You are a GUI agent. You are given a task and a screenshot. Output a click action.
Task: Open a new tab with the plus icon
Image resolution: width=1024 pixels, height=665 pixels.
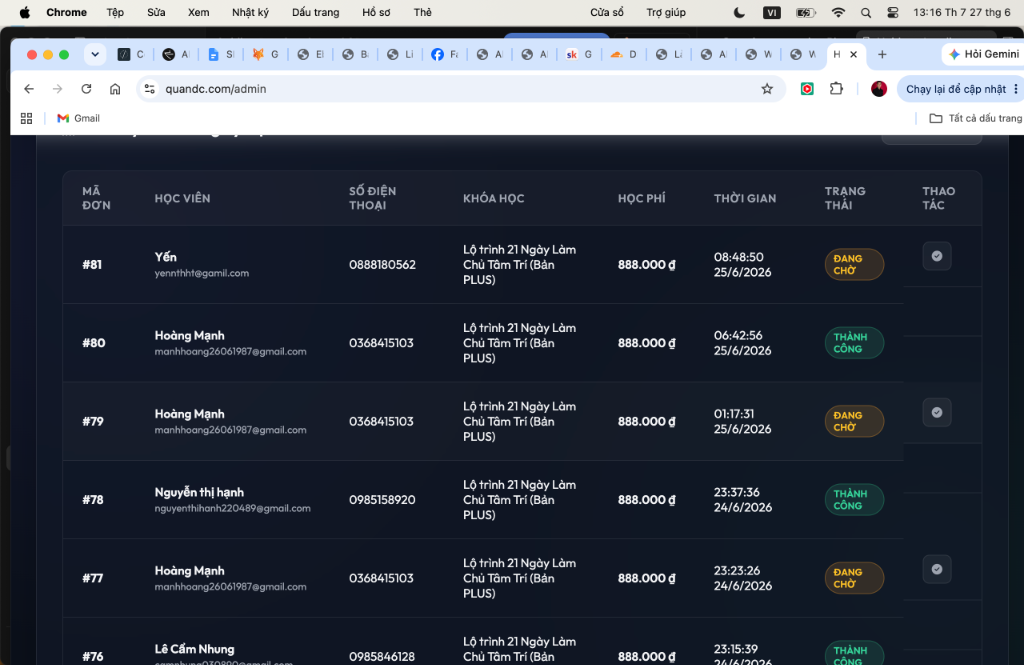[x=882, y=55]
